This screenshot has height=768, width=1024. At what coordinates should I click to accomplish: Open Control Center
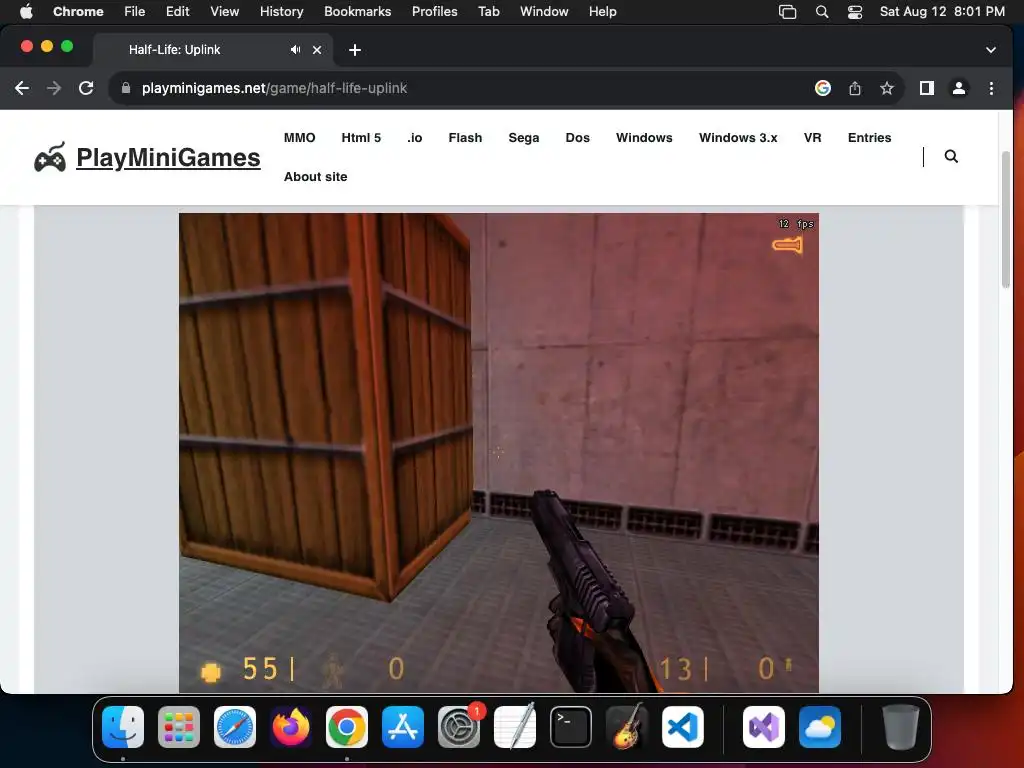(x=855, y=12)
